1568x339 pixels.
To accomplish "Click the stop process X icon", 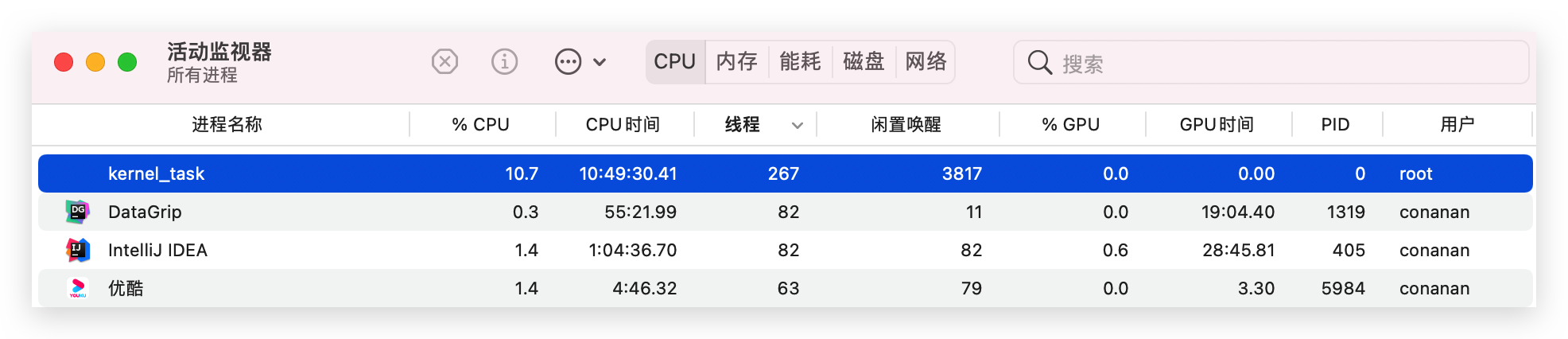I will coord(444,61).
